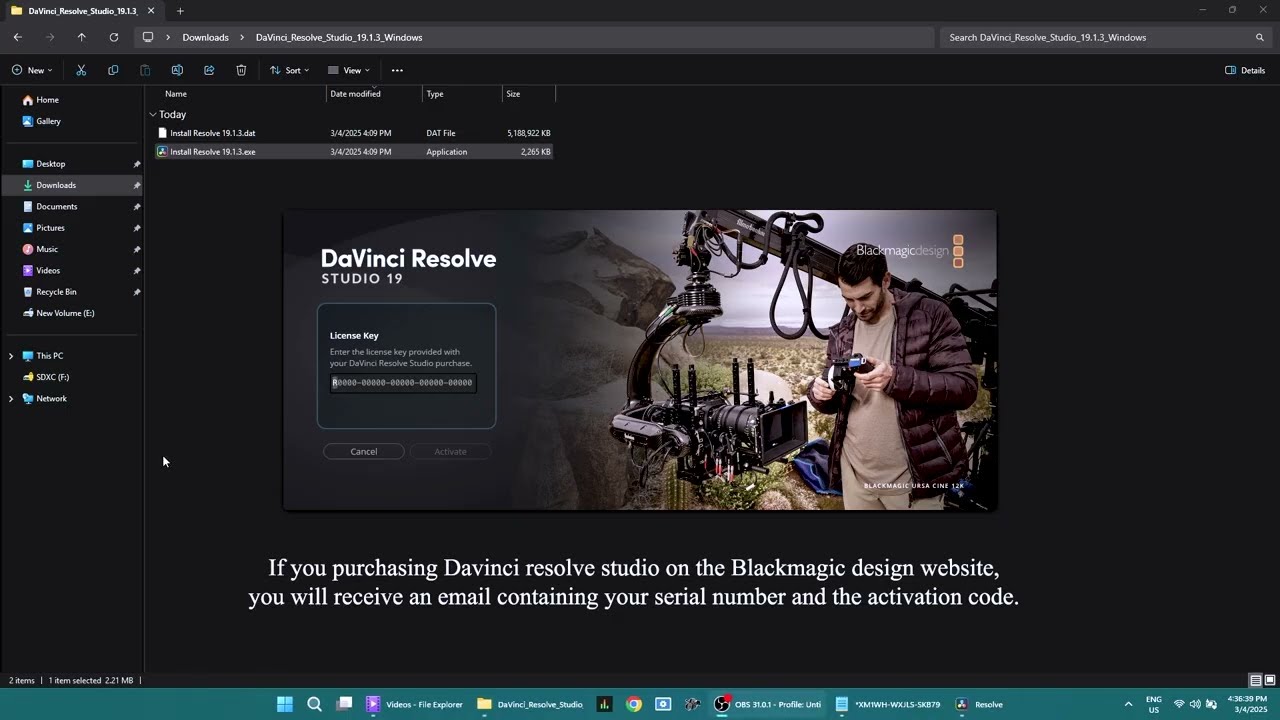
Task: Expand This PC in navigation pane
Action: click(x=11, y=356)
